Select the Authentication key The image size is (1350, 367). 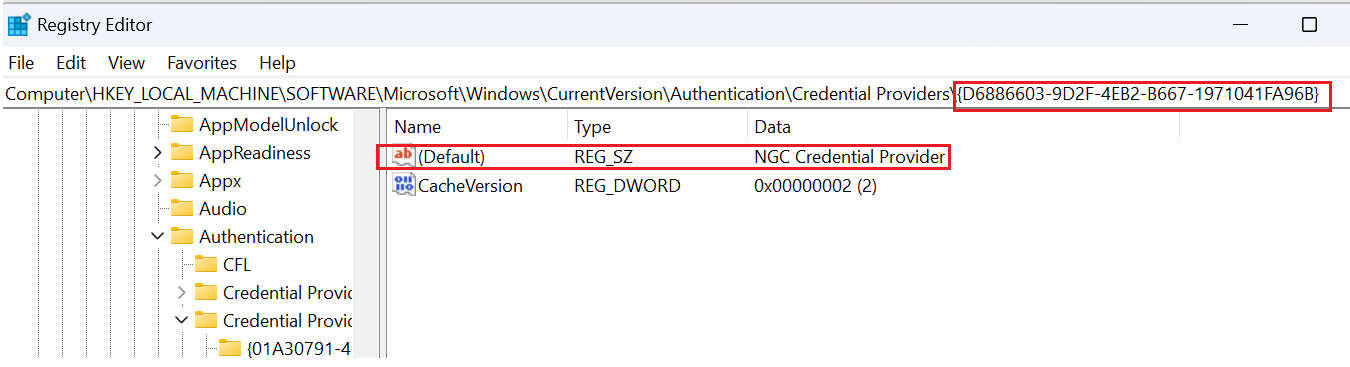[x=256, y=237]
